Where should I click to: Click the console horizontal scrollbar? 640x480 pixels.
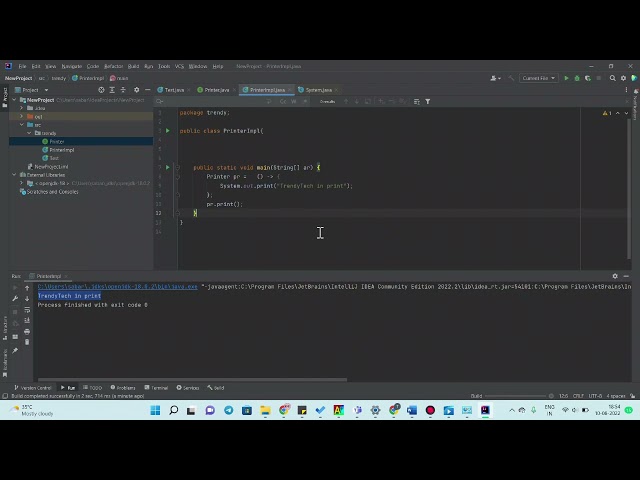(192, 380)
